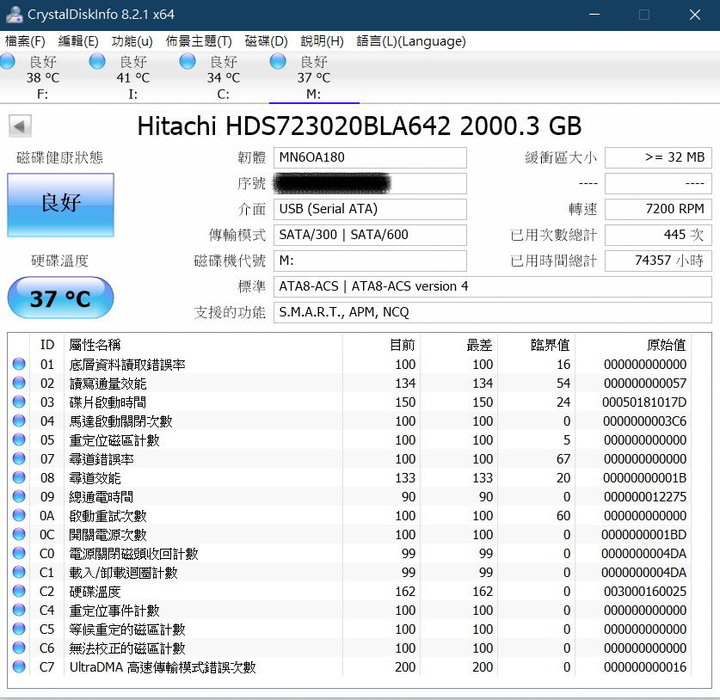Select the 讀寫通量效能 attribute name
The width and height of the screenshot is (720, 700).
point(108,384)
